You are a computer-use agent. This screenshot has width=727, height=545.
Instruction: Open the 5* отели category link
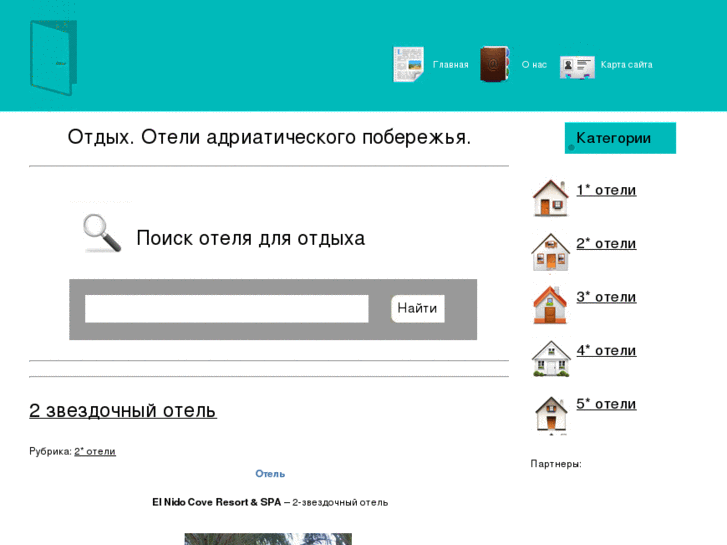pos(606,404)
